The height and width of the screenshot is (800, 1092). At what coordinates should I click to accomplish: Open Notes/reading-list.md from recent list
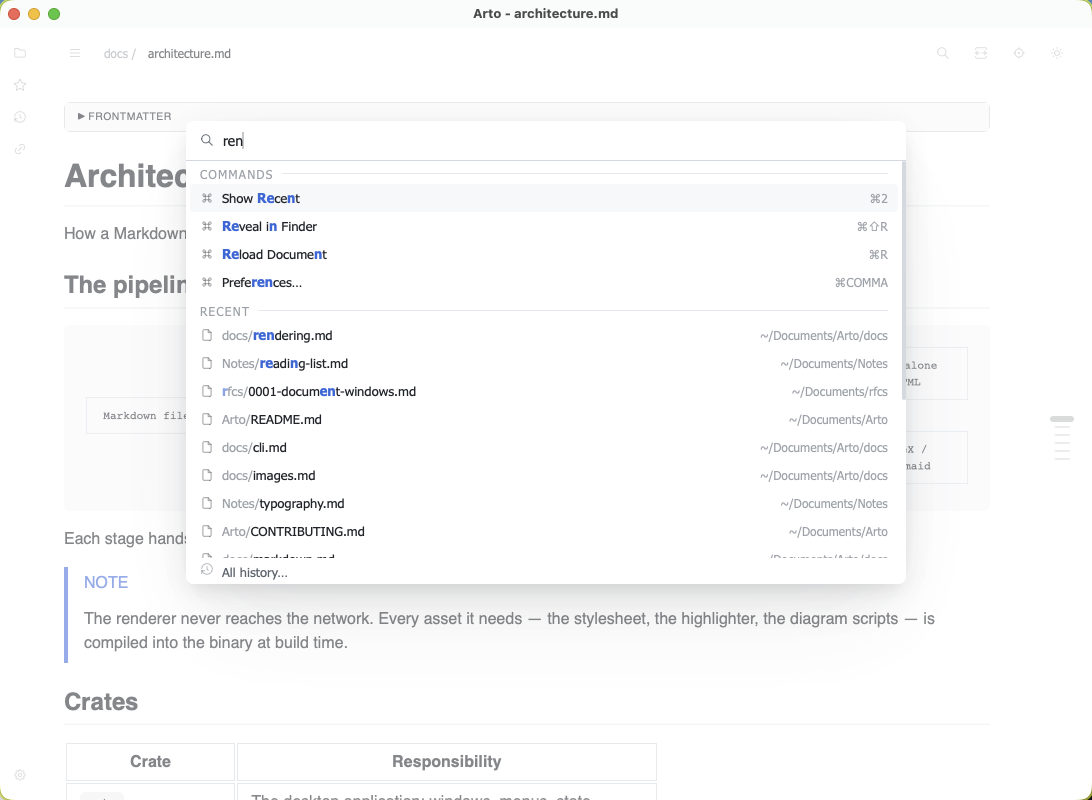click(x=544, y=363)
